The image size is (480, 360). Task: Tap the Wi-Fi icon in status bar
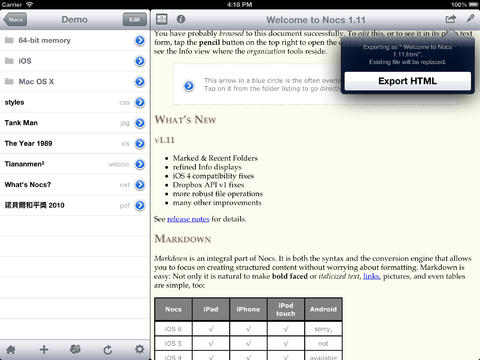[x=30, y=4]
